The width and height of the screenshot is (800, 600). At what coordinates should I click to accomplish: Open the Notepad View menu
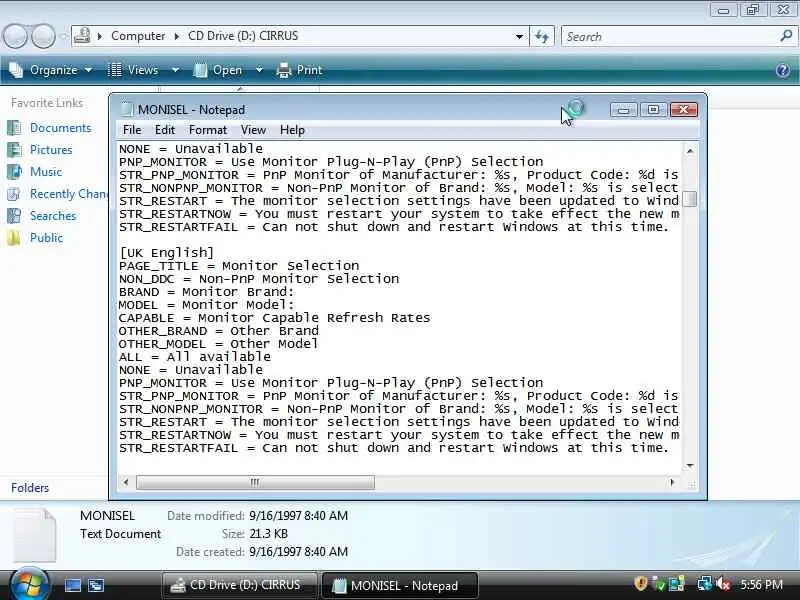pyautogui.click(x=253, y=130)
